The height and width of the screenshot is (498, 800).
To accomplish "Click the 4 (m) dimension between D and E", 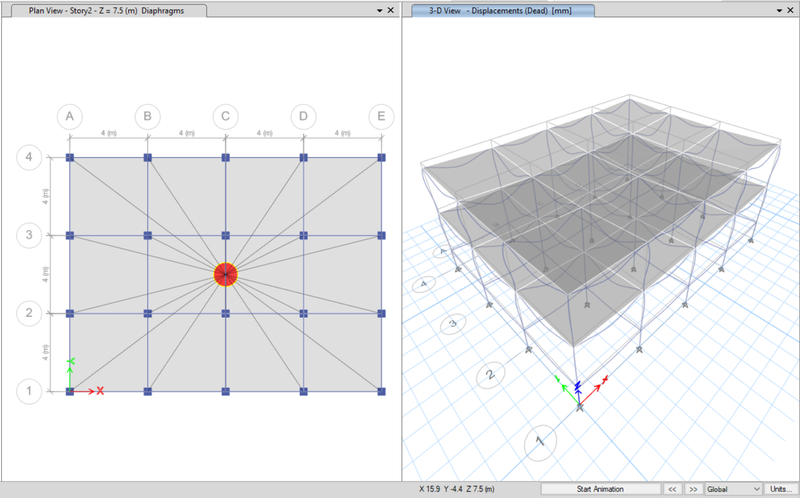I will pyautogui.click(x=342, y=133).
